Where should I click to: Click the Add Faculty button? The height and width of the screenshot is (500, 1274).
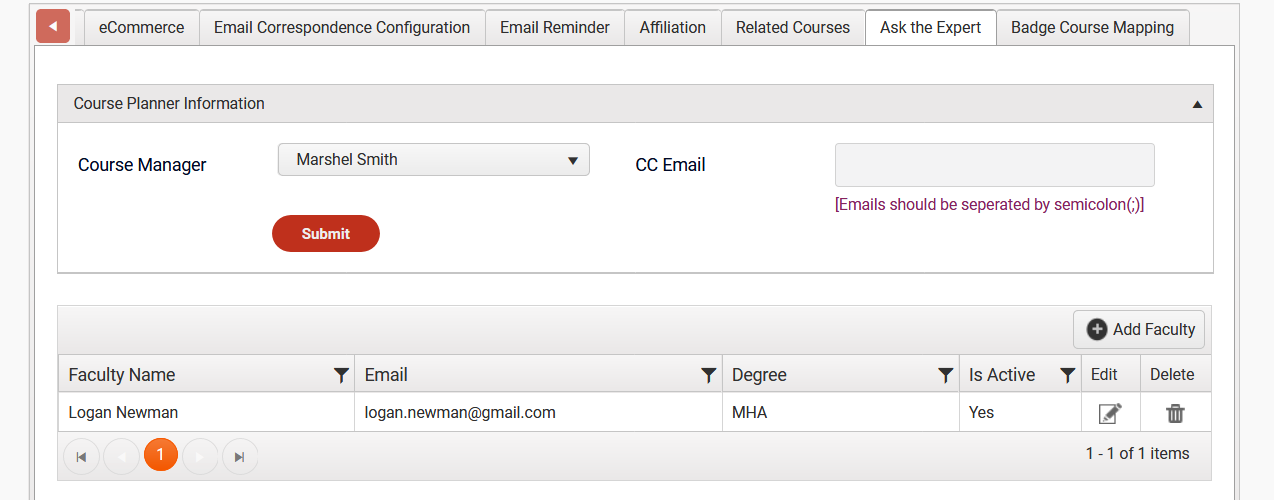(x=1139, y=329)
